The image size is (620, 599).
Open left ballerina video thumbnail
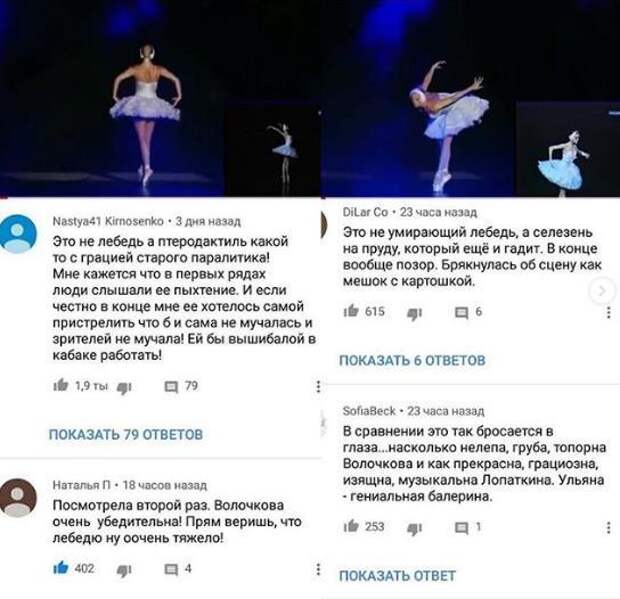tap(160, 98)
